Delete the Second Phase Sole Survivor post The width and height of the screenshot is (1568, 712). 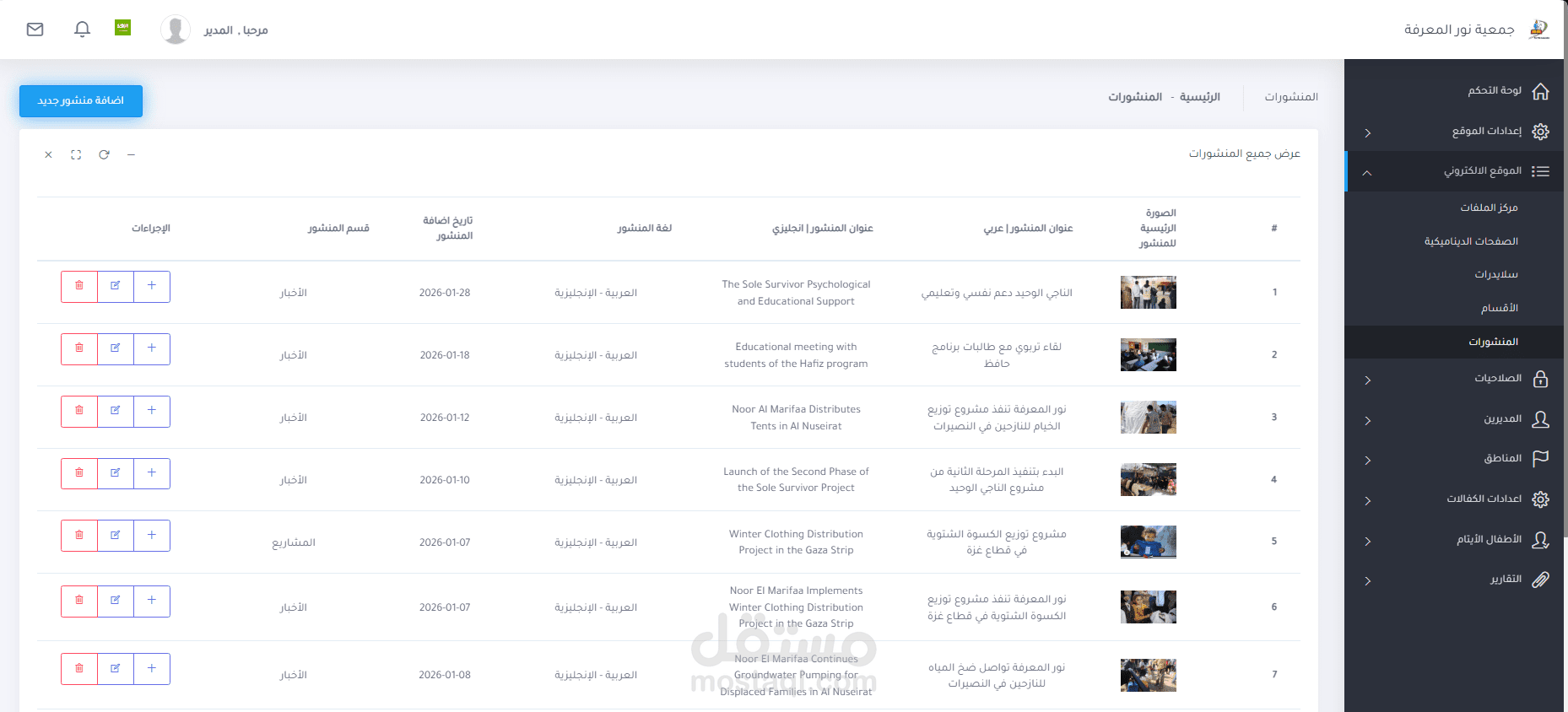(x=79, y=473)
